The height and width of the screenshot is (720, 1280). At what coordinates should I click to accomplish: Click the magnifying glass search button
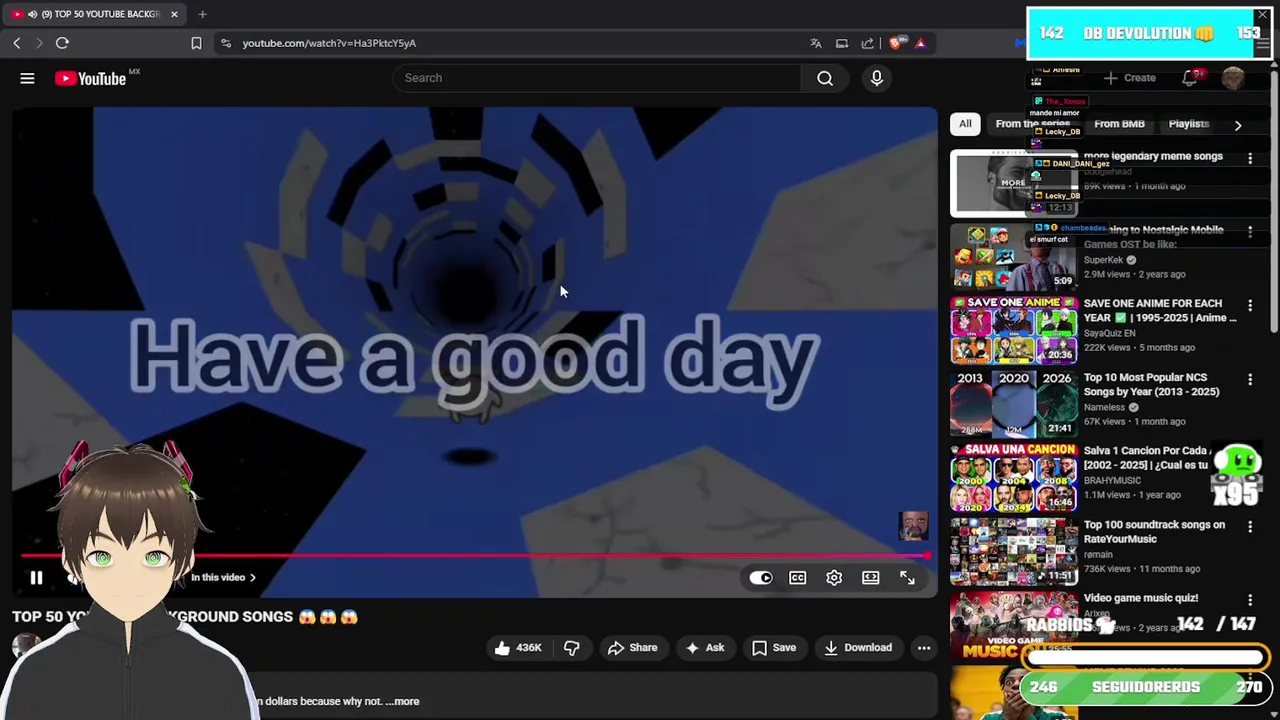(x=825, y=78)
